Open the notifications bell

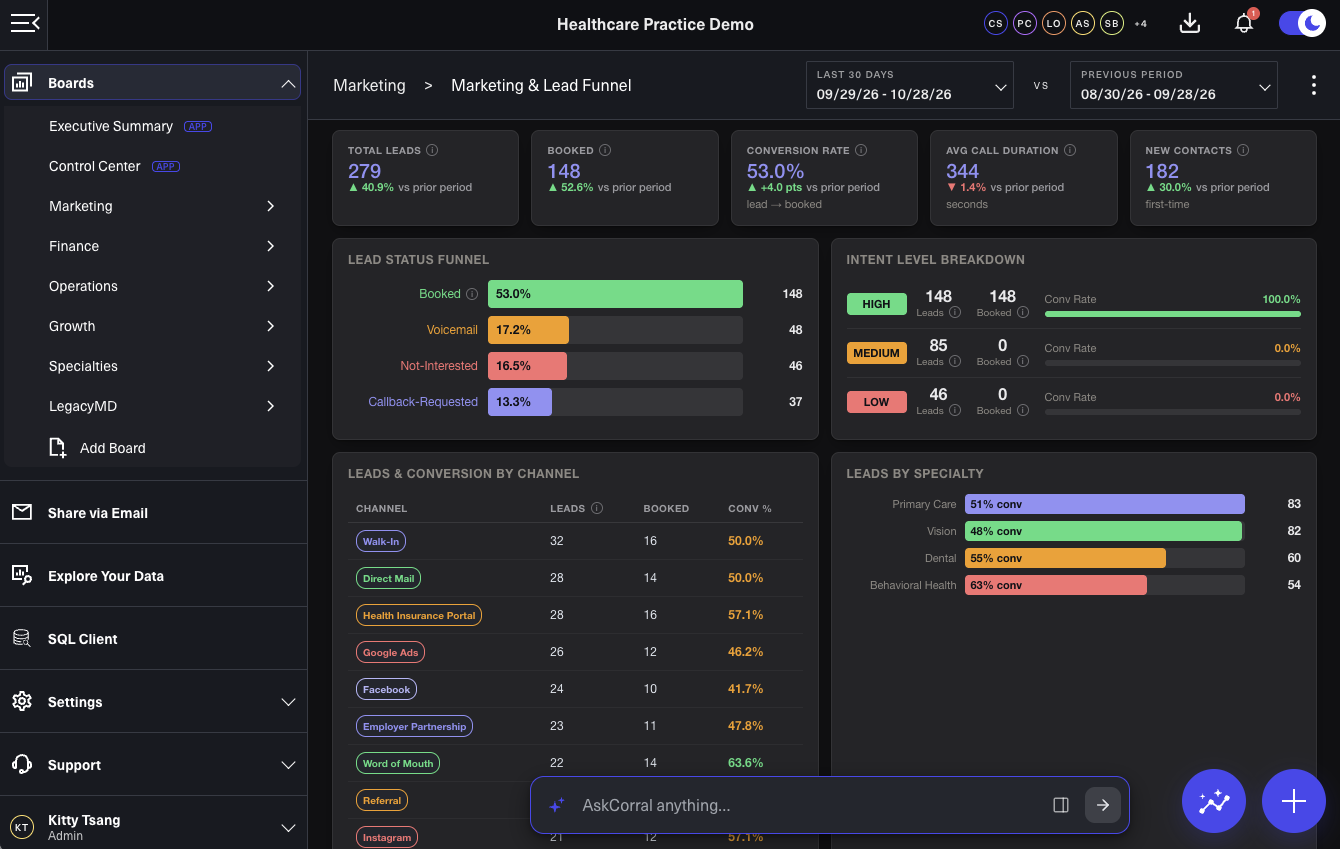pyautogui.click(x=1244, y=23)
